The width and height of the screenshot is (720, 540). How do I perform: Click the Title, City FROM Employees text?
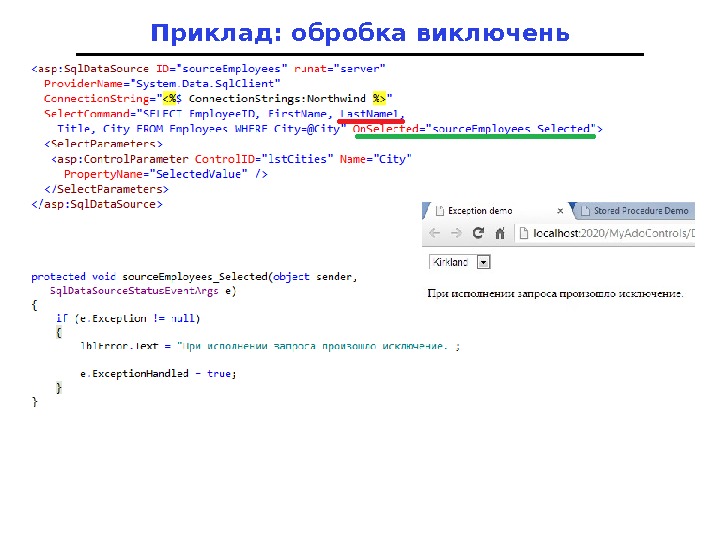pos(142,129)
